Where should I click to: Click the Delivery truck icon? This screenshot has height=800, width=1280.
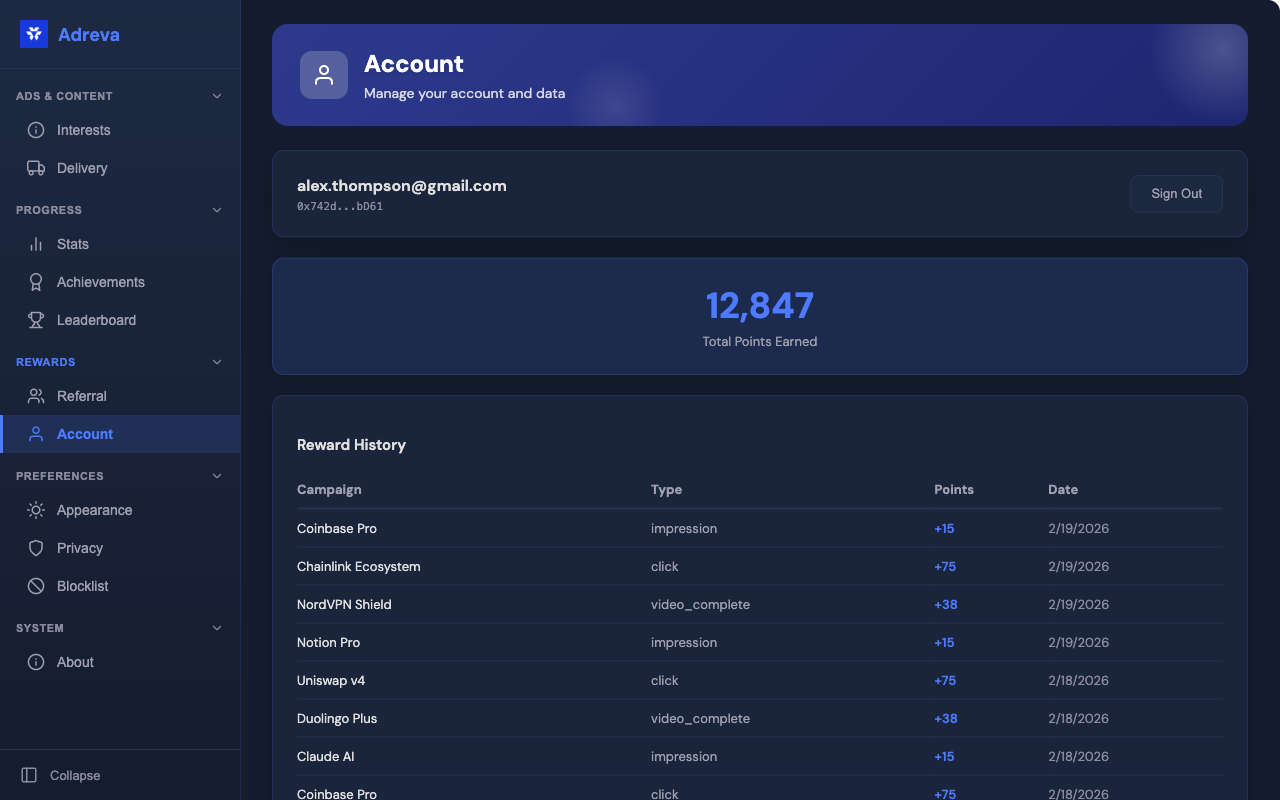click(36, 168)
